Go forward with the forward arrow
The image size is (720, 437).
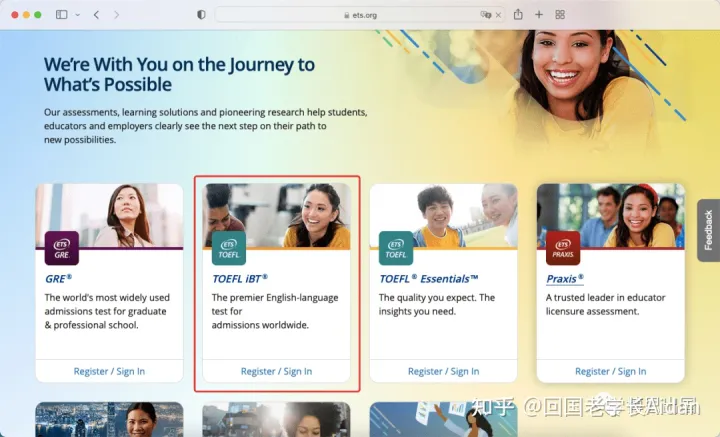tap(117, 15)
